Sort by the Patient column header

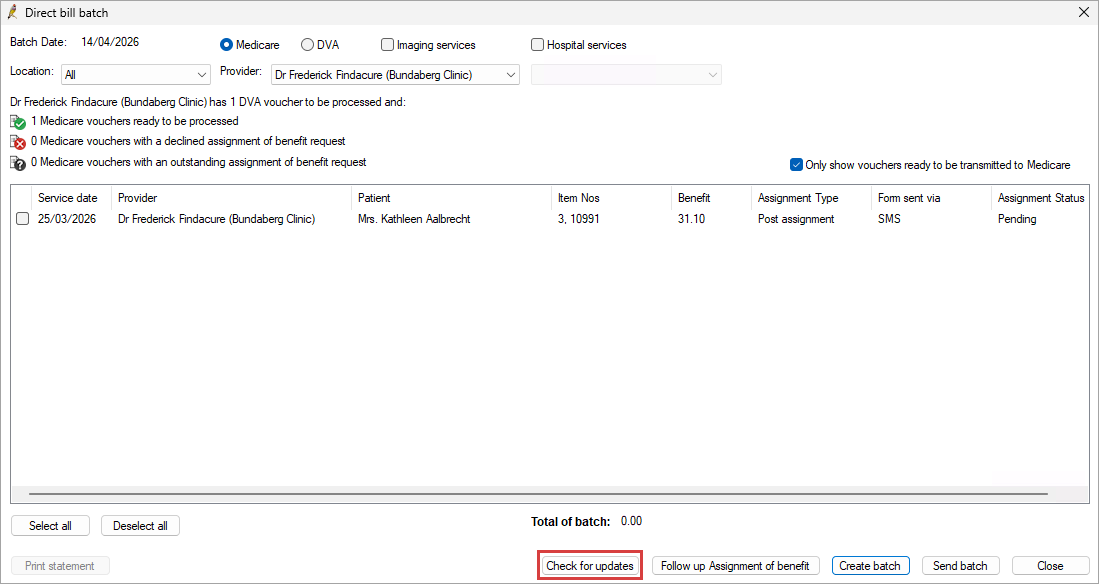(x=451, y=198)
